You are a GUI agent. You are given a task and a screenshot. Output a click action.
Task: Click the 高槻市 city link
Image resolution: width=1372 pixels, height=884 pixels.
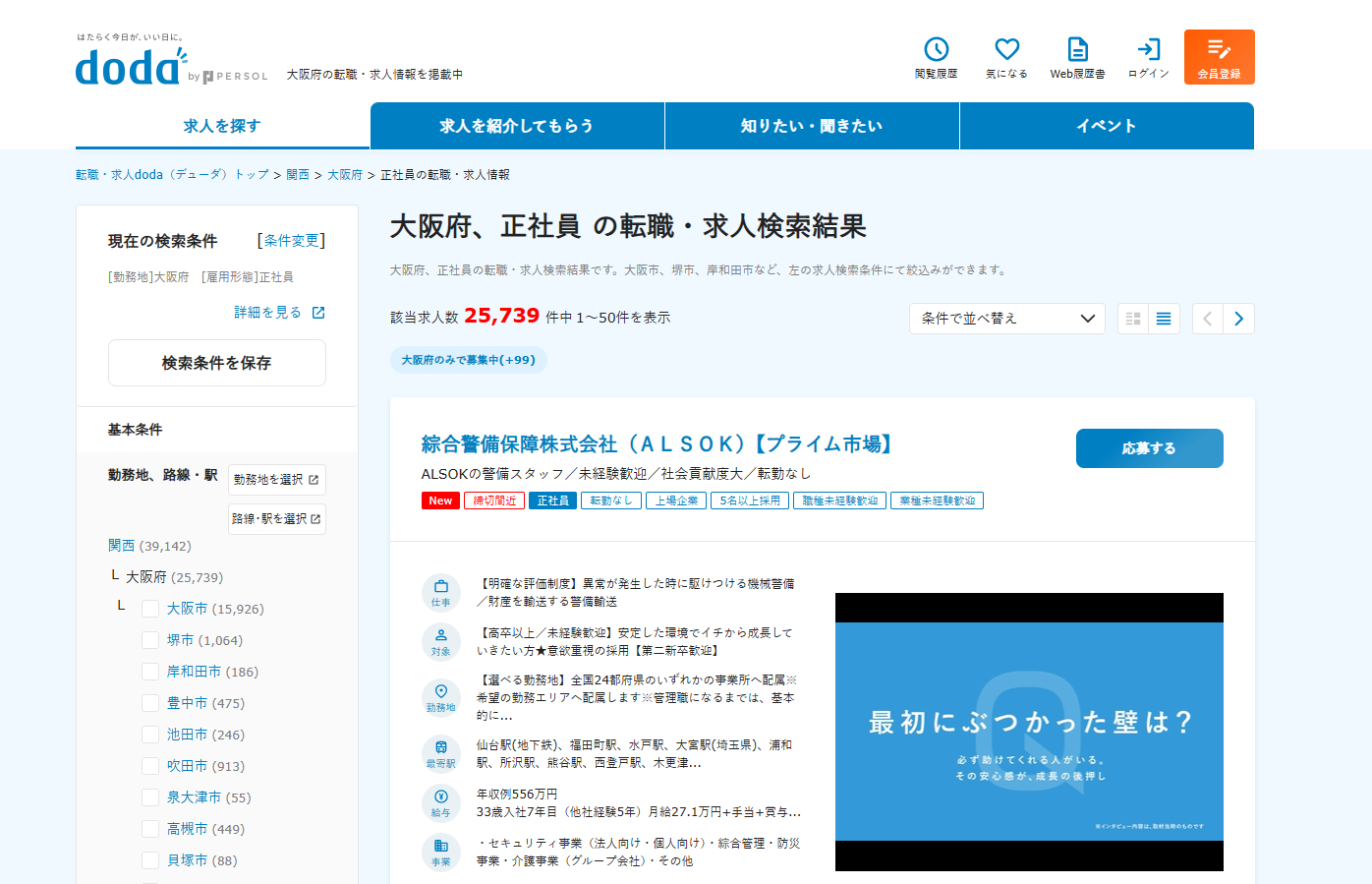[187, 829]
